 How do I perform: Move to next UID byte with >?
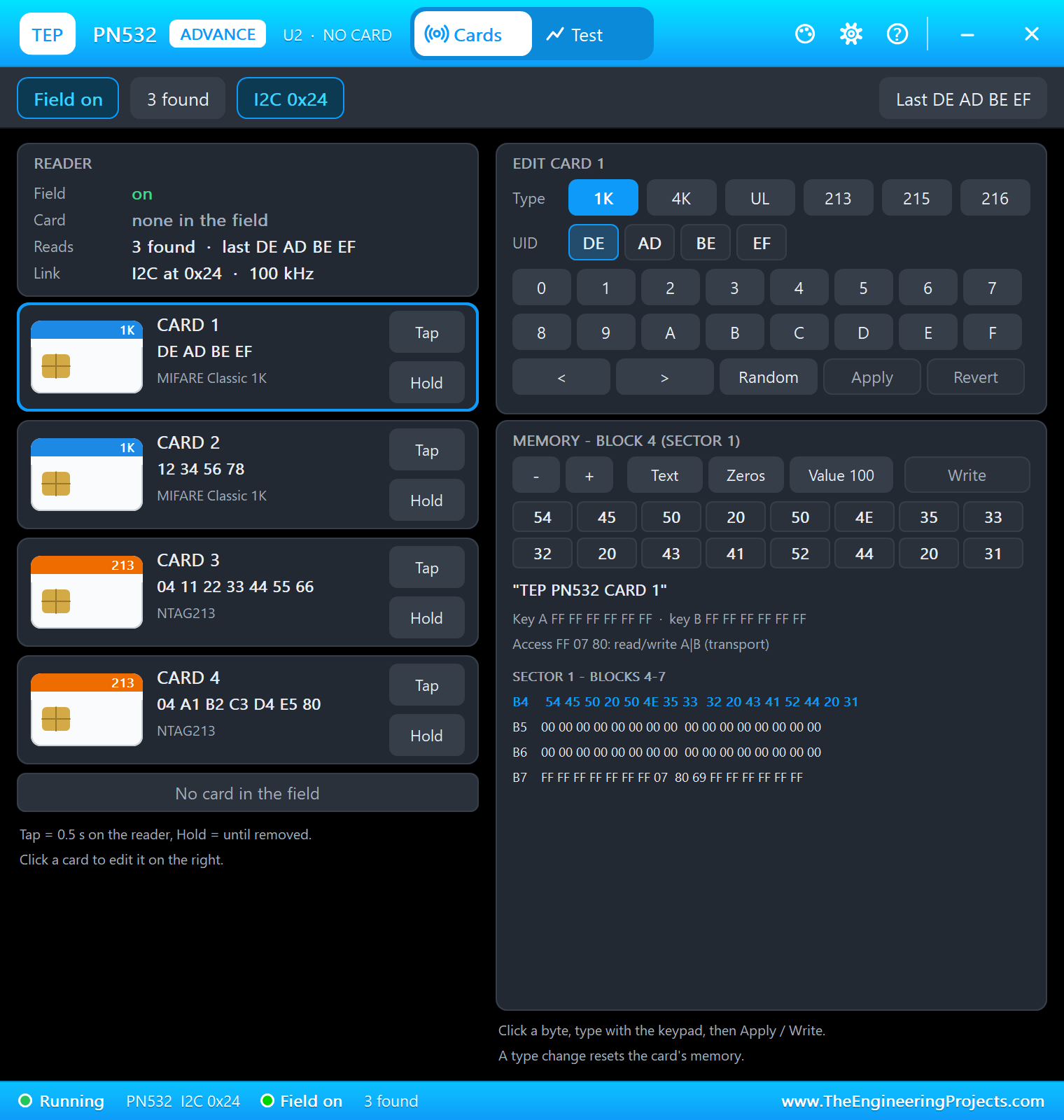(x=665, y=377)
